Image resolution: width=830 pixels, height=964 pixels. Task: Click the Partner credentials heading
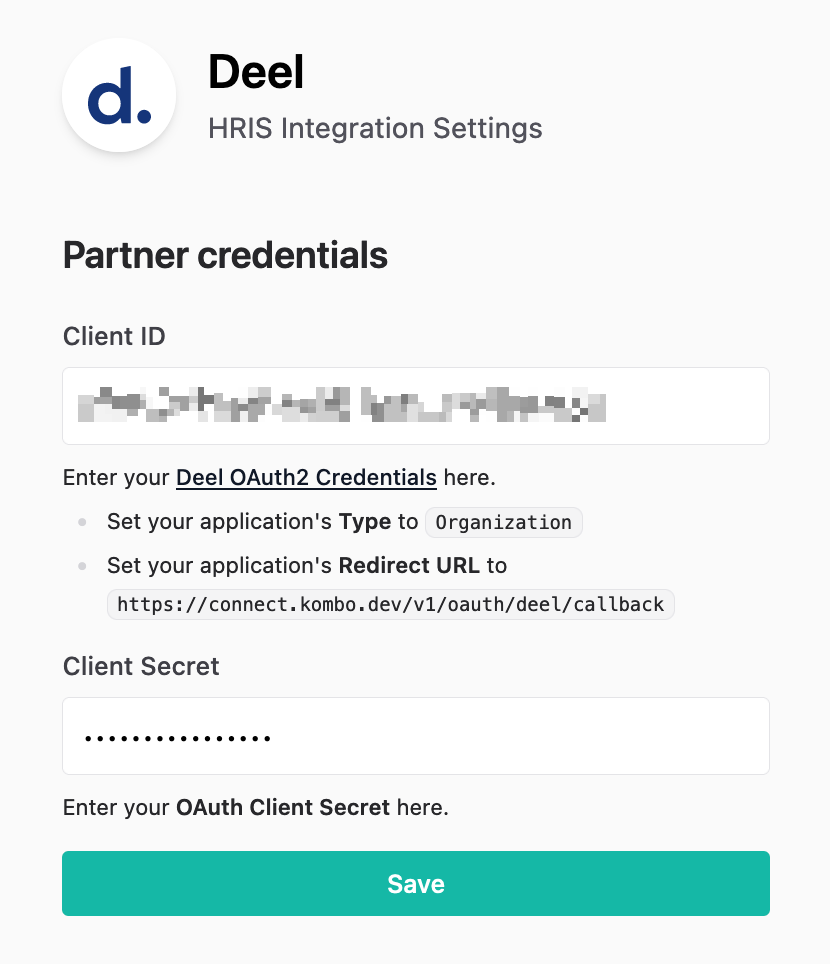225,255
